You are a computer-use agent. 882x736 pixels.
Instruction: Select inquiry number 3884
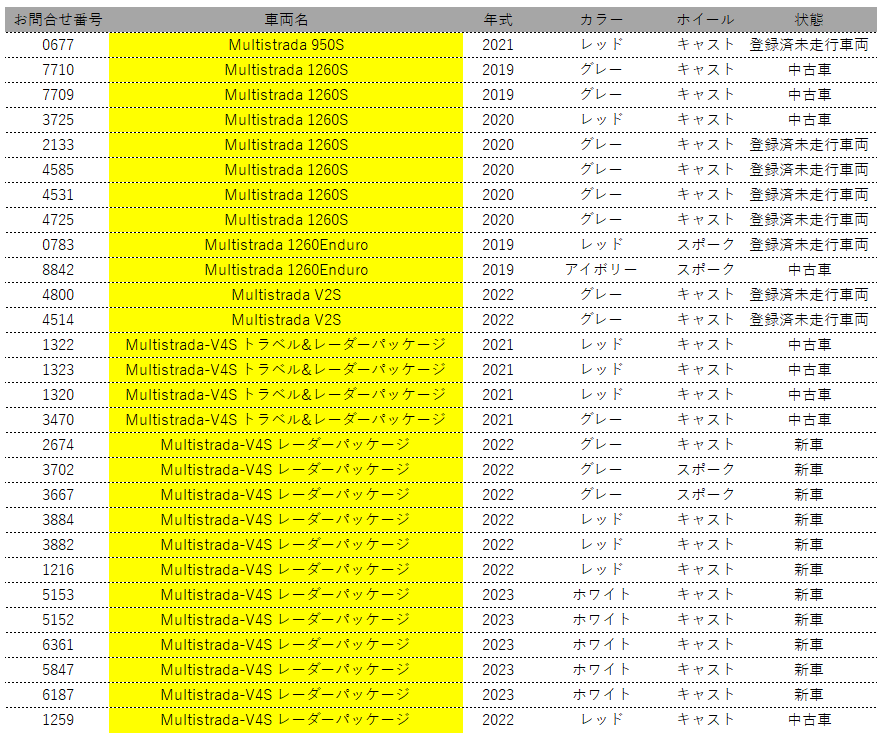[x=58, y=520]
